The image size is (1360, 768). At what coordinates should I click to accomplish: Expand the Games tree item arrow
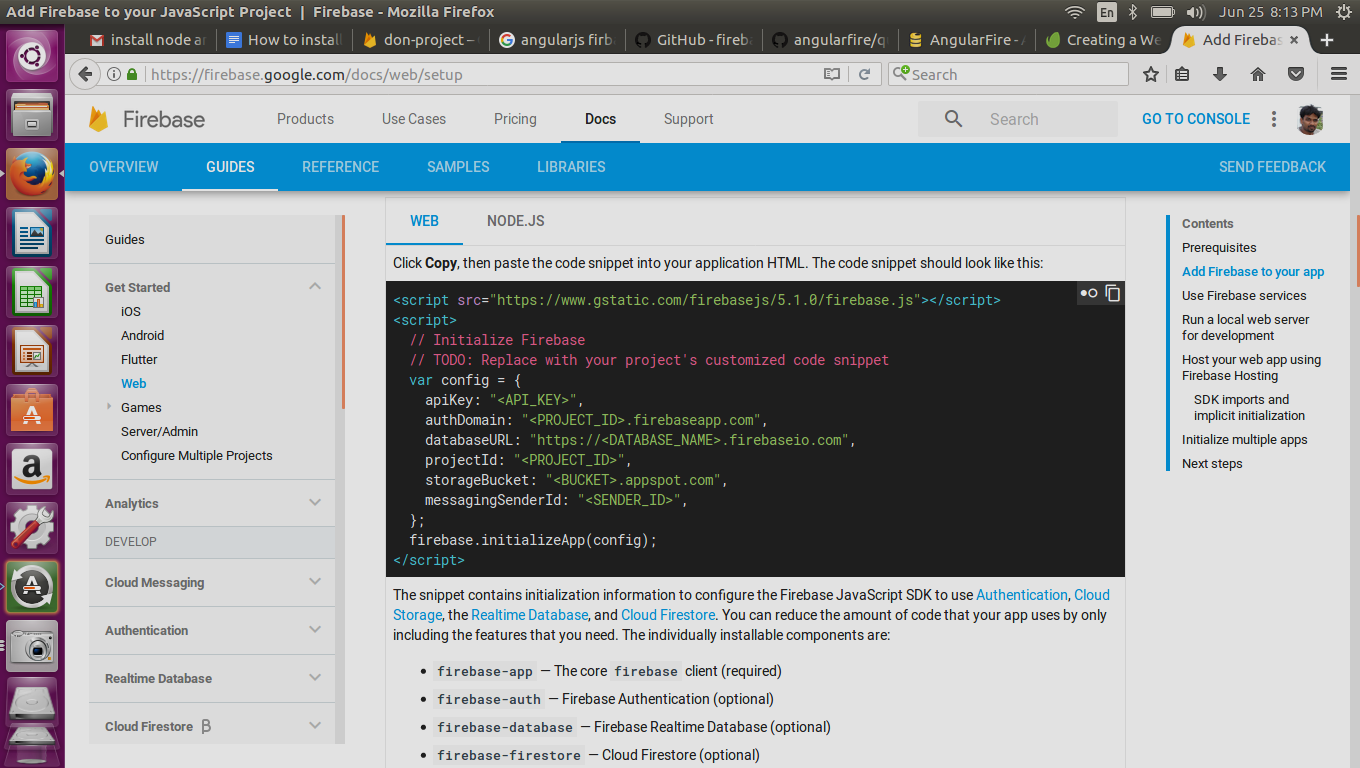109,407
